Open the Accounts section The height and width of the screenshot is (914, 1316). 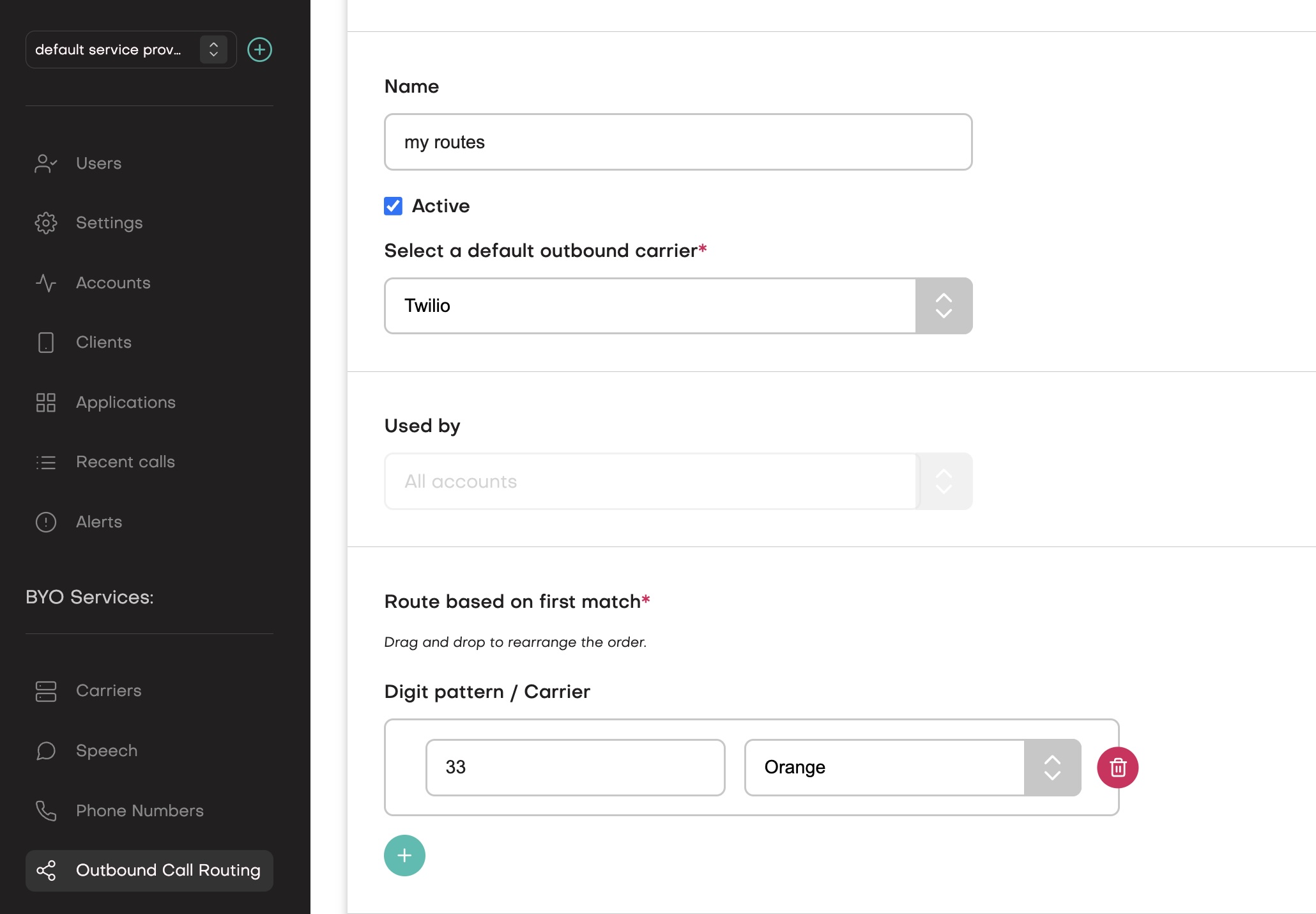(x=113, y=283)
